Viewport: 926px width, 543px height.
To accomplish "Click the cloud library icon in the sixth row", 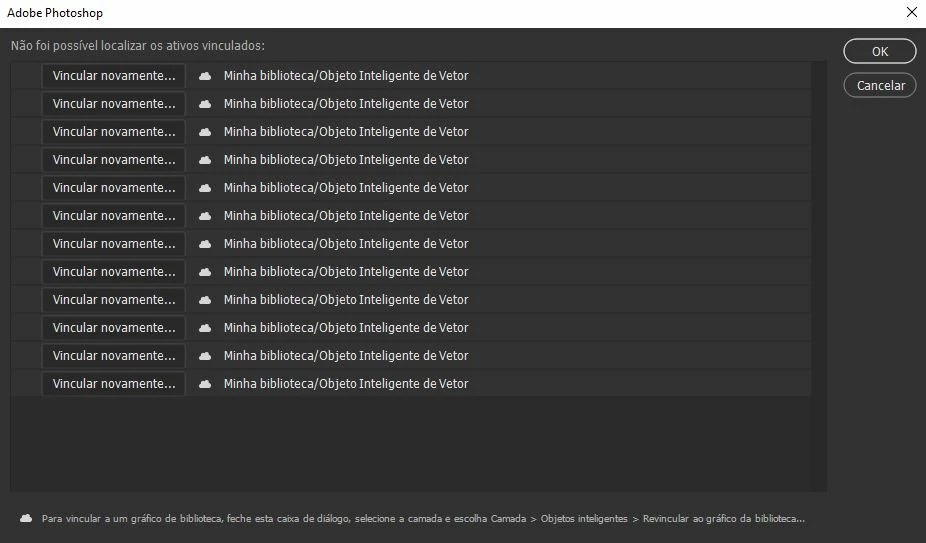I will tap(205, 216).
